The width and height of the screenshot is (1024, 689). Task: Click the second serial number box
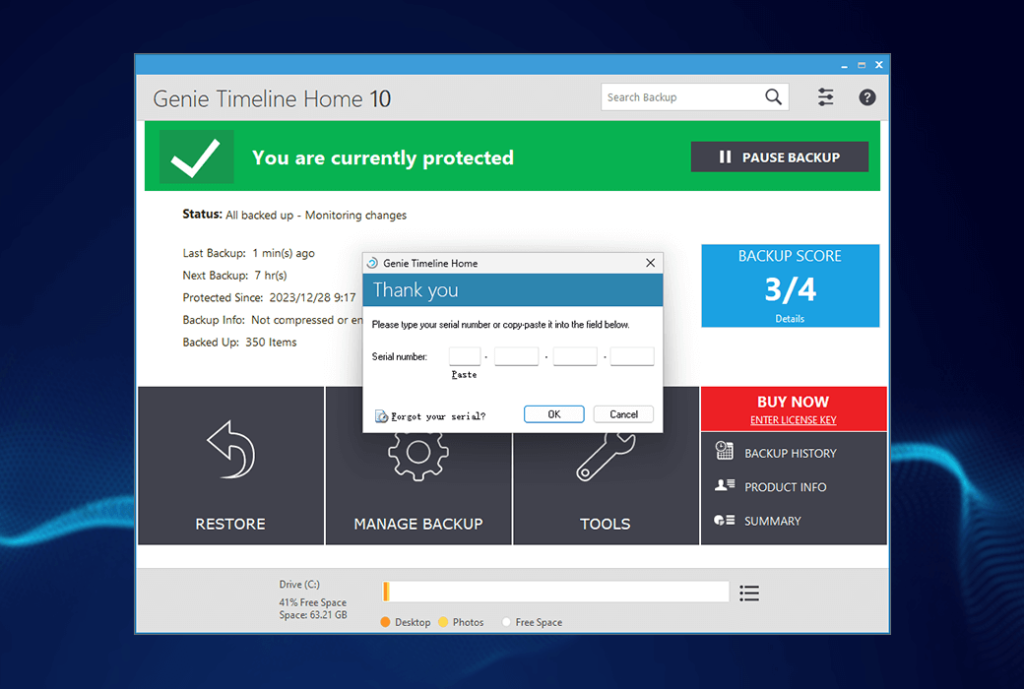[516, 356]
